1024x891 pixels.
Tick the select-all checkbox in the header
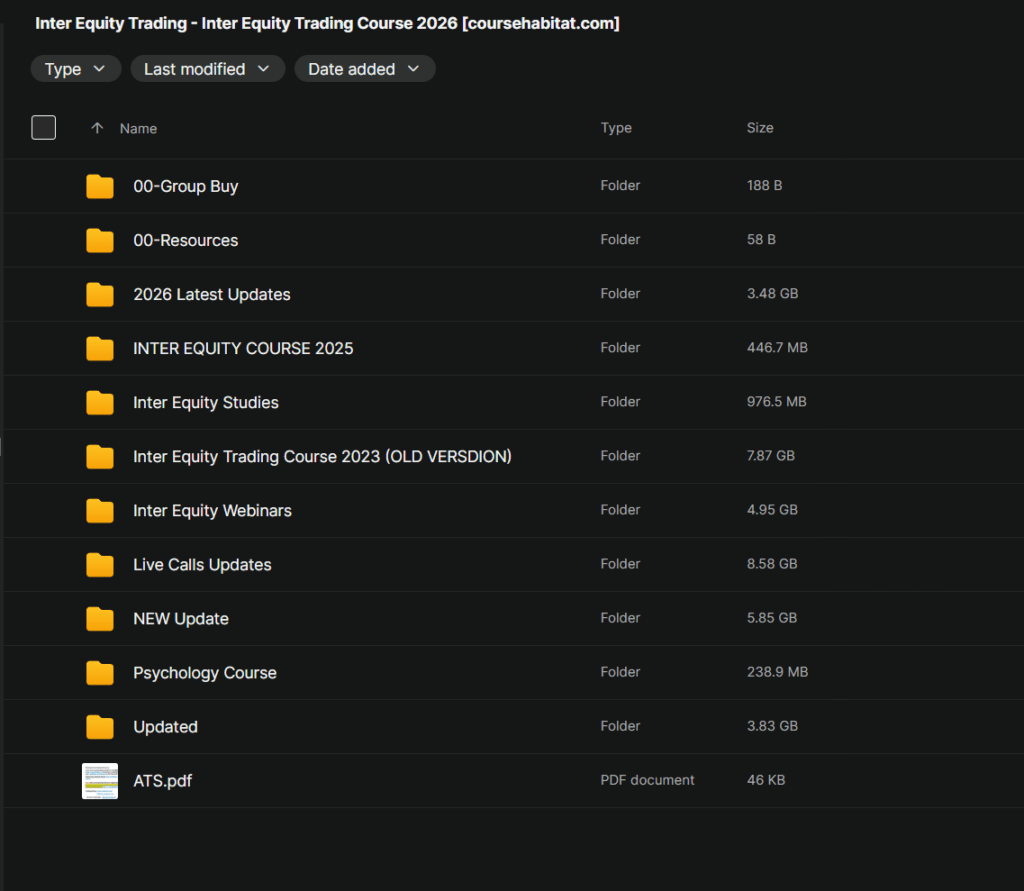tap(44, 127)
